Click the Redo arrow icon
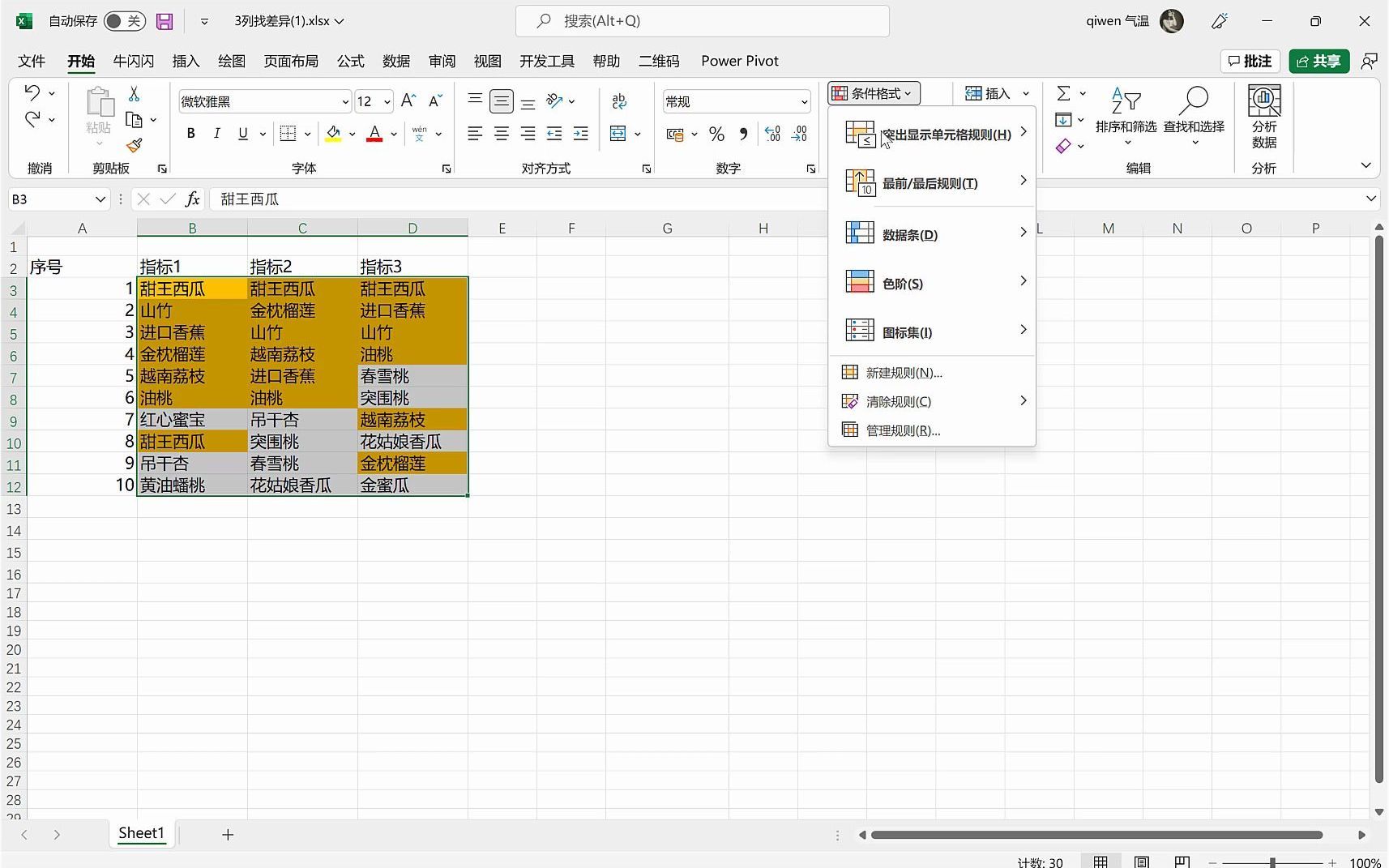This screenshot has width=1389, height=868. (x=32, y=119)
